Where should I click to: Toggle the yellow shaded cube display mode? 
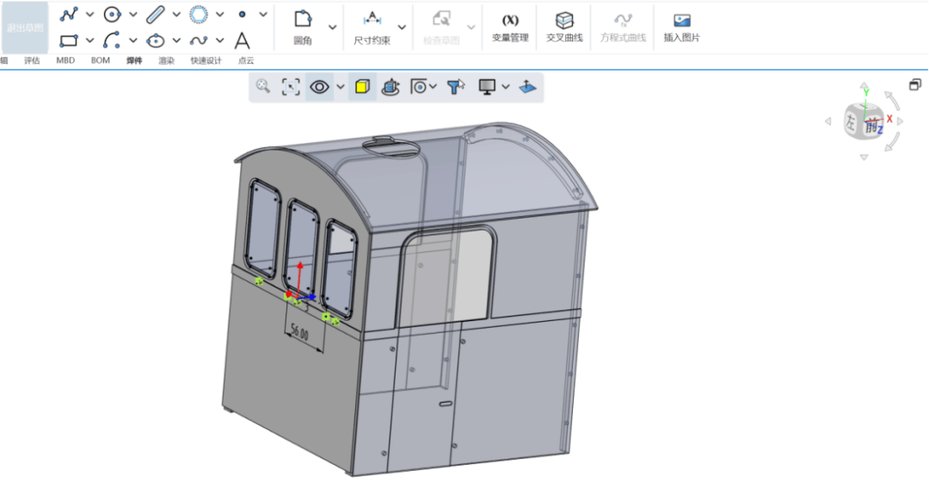coord(362,87)
